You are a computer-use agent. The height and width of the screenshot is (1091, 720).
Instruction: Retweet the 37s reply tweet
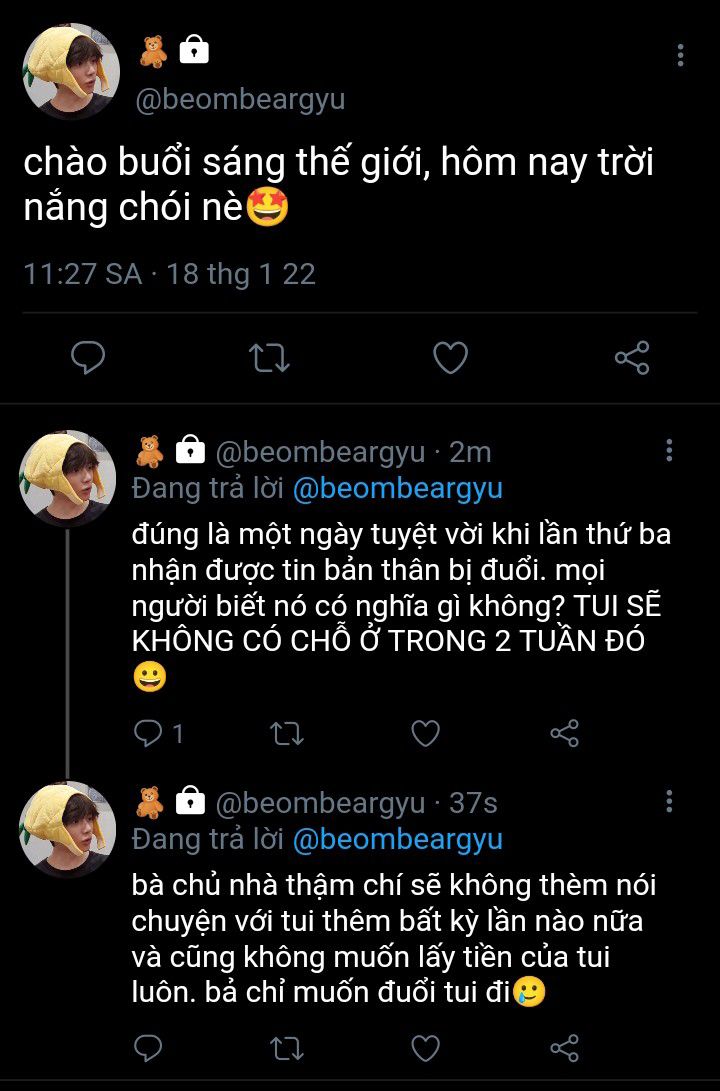(287, 1049)
